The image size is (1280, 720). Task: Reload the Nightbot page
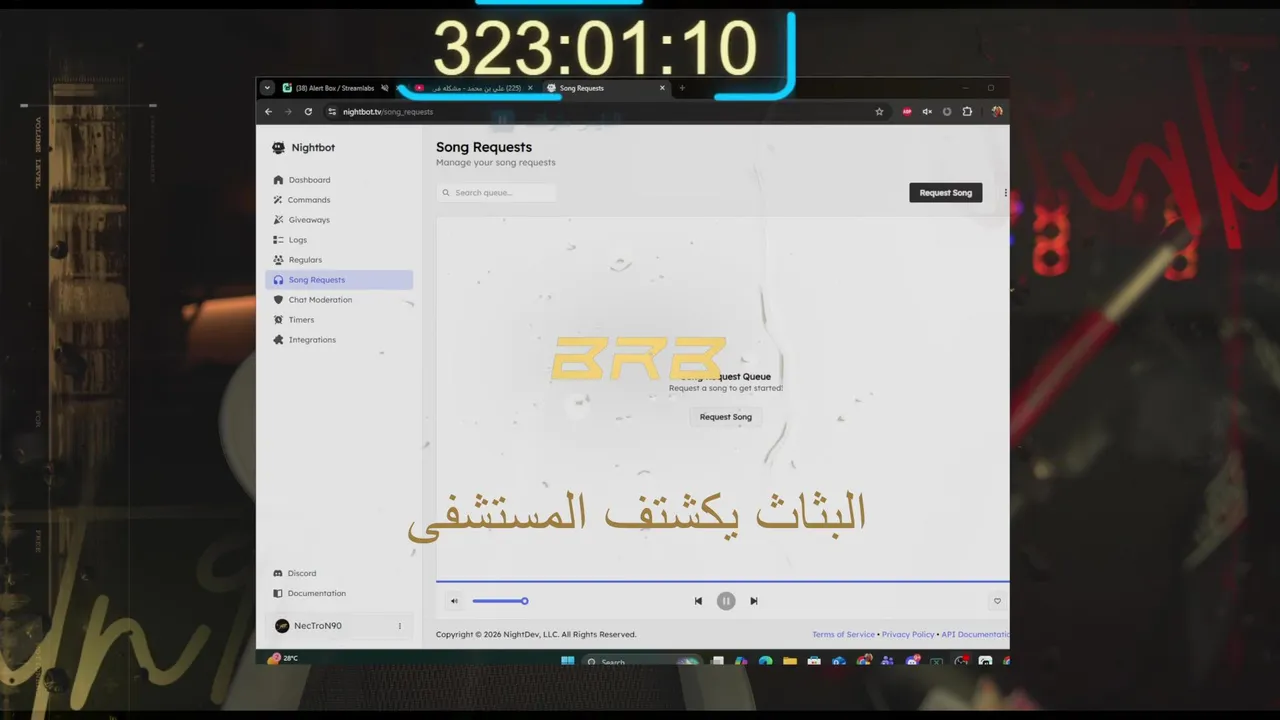[x=308, y=112]
